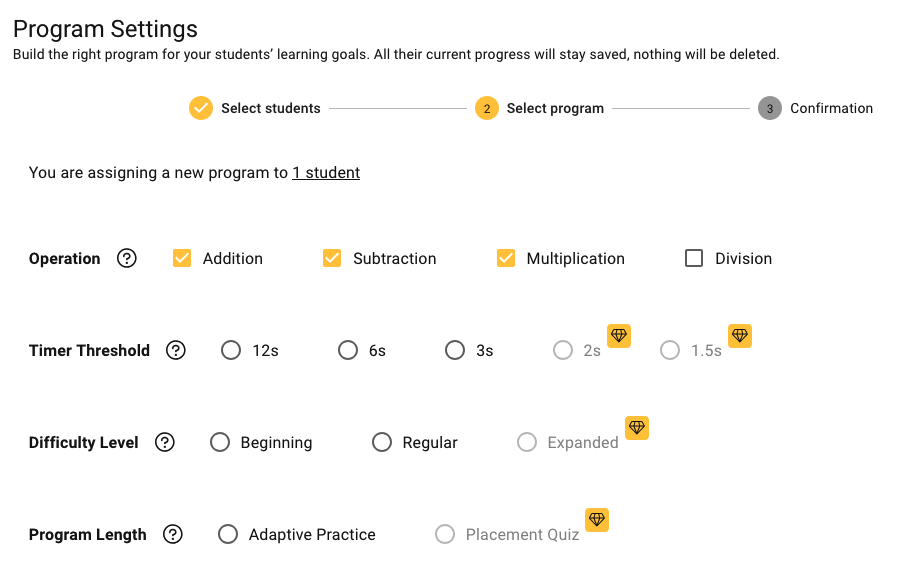
Task: Uncheck the Multiplication checkbox
Action: [506, 258]
